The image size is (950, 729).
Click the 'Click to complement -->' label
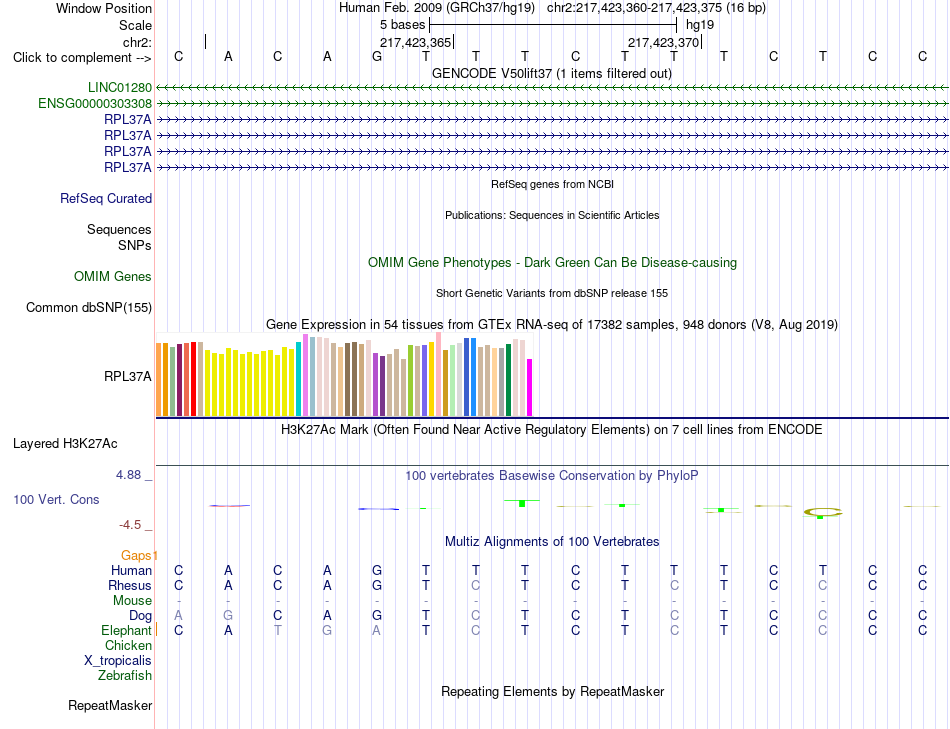(x=82, y=58)
